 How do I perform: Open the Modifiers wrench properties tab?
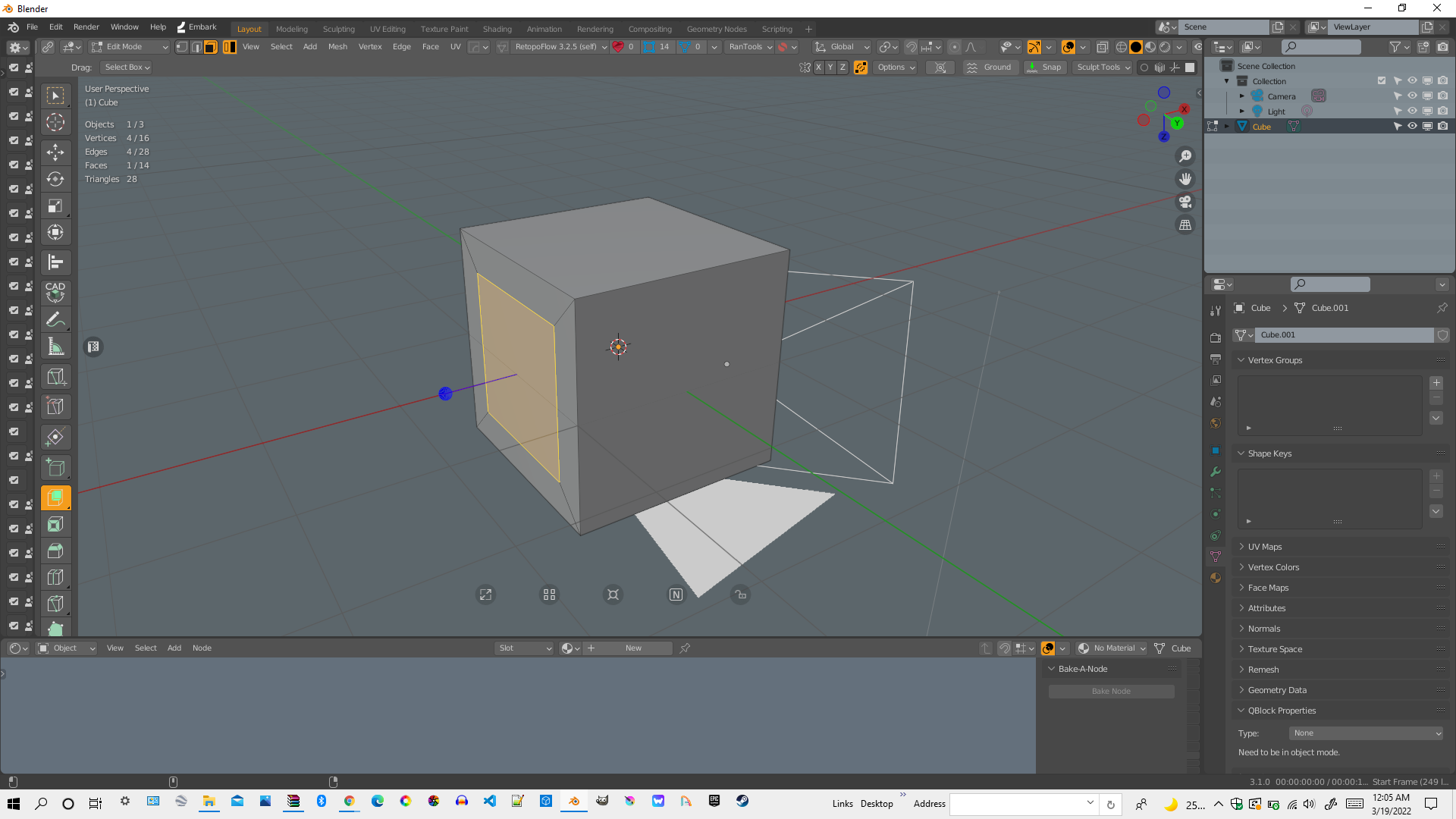[x=1216, y=472]
